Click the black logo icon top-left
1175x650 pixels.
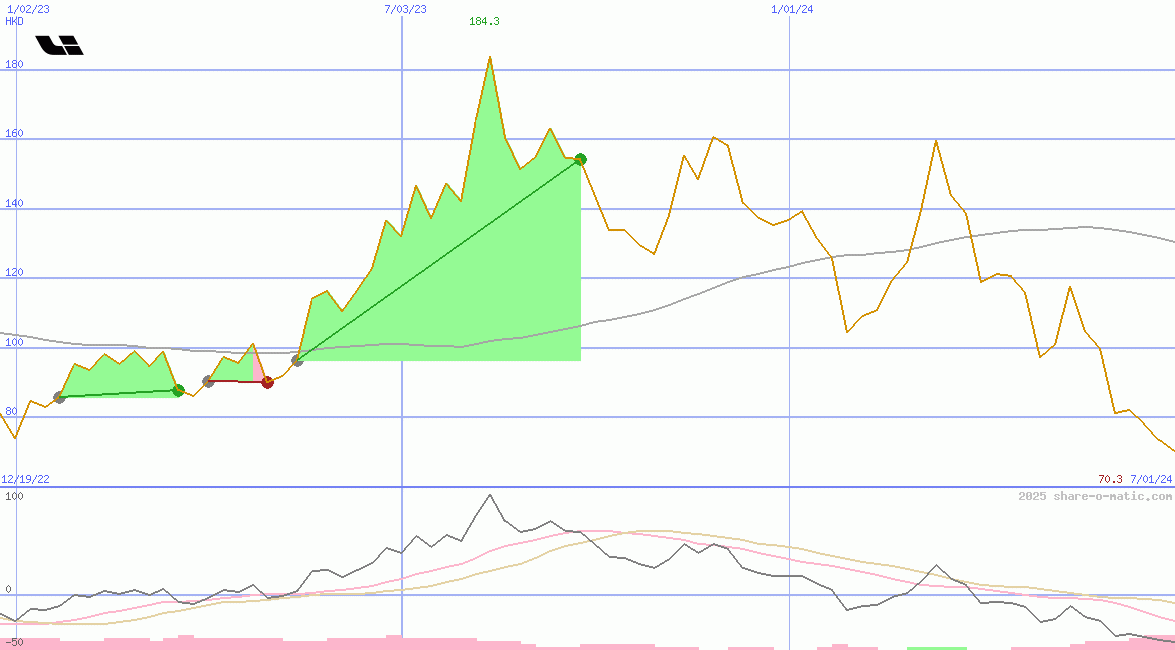coord(59,45)
